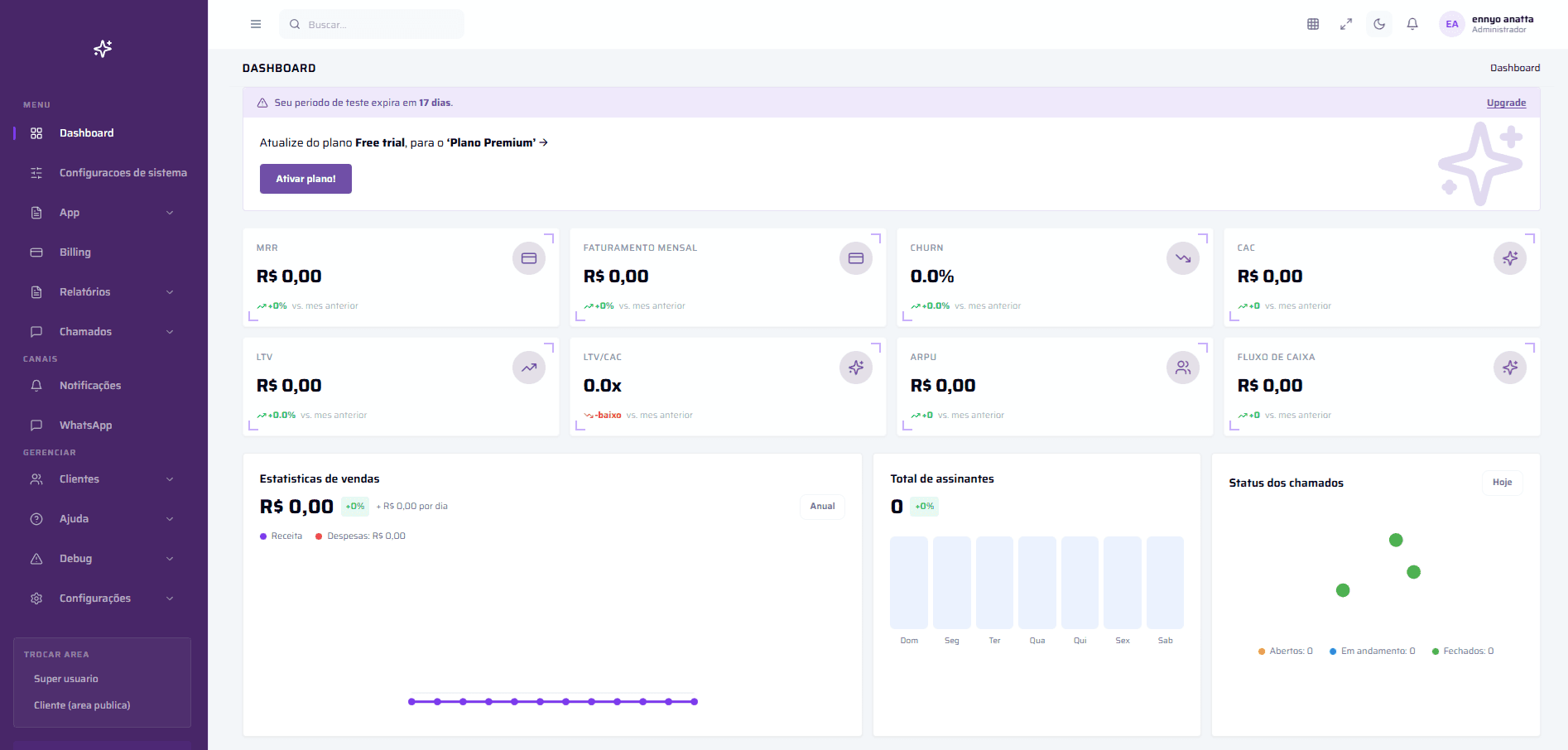
Task: Click the hamburger menu icon
Action: [256, 24]
